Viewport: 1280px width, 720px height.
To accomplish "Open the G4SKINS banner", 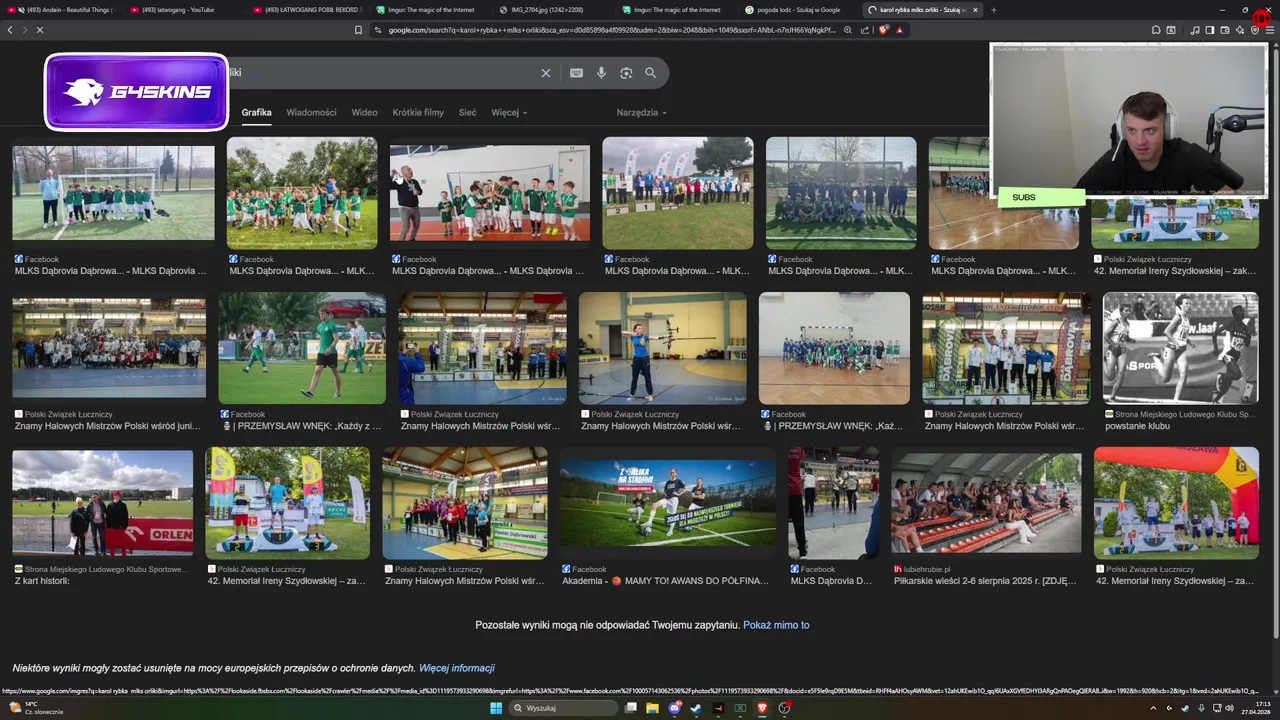I will coord(136,92).
